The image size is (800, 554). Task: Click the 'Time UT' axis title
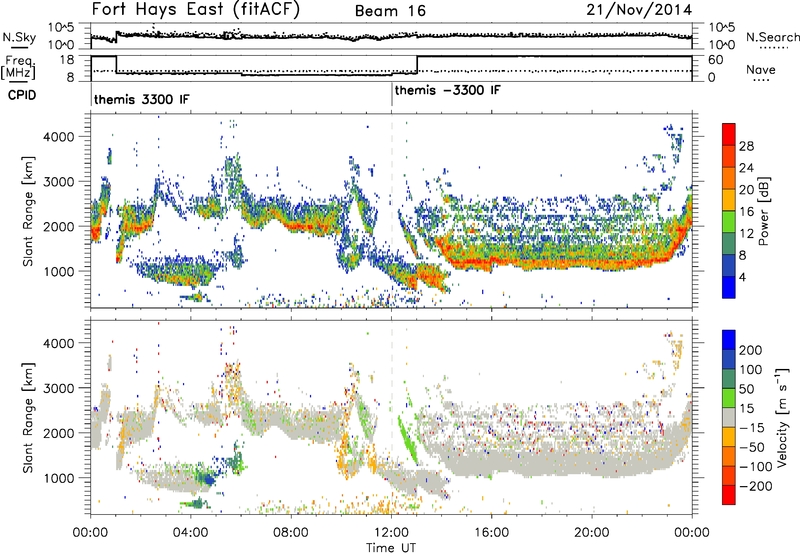[391, 548]
